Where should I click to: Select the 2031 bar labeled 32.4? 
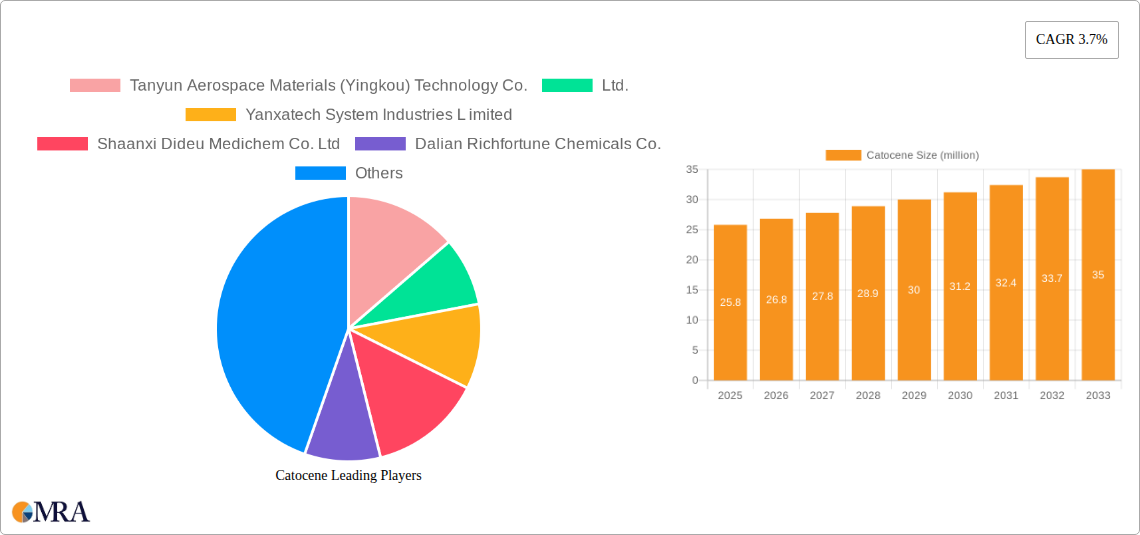point(1006,283)
